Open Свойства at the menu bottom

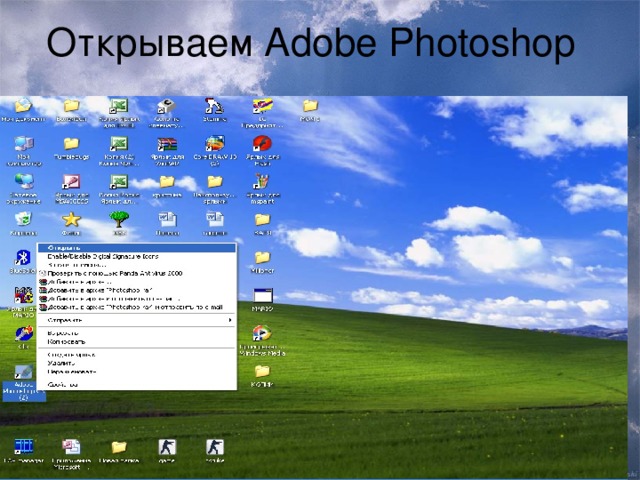137,384
